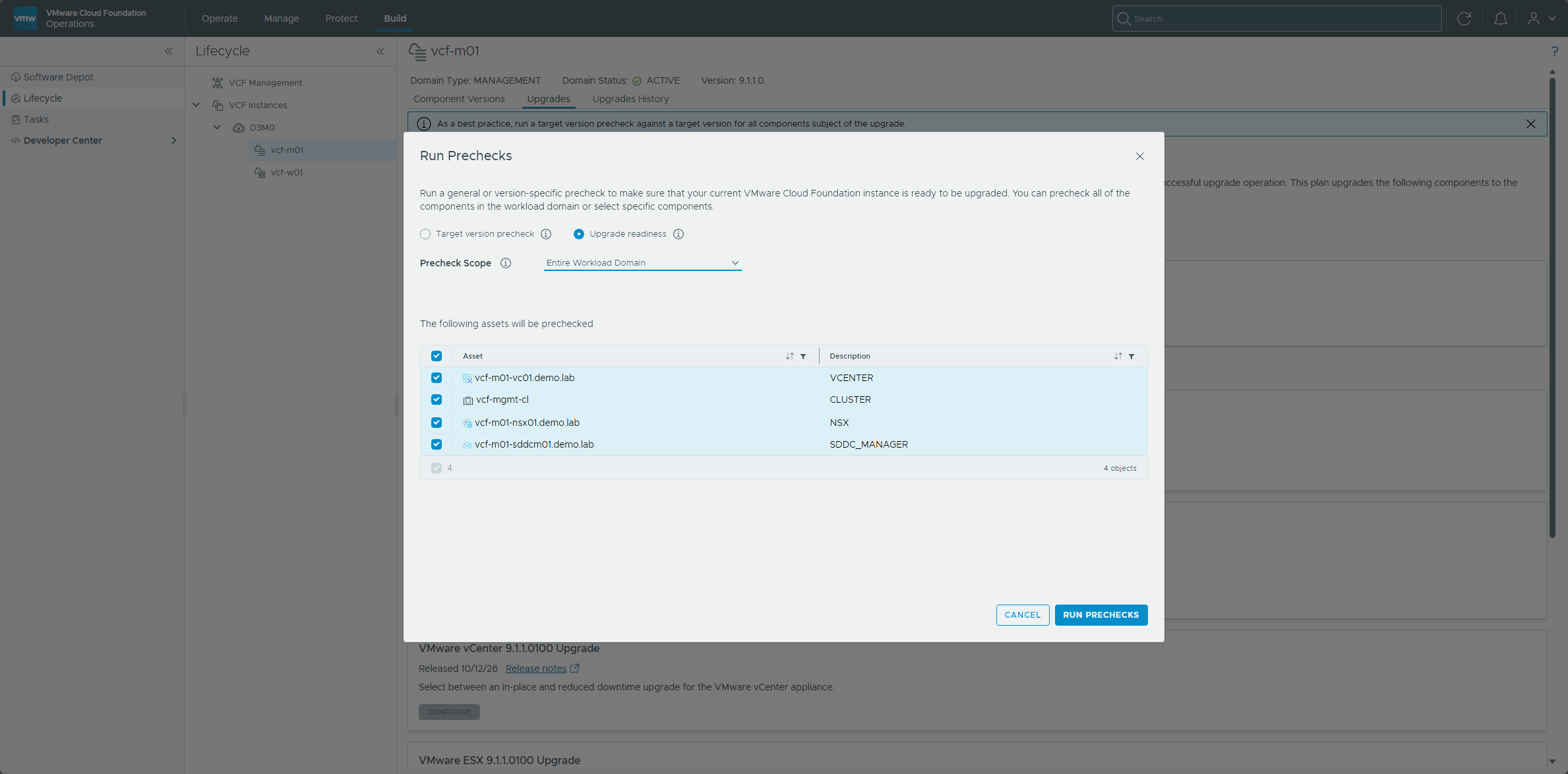
Task: Filter the Asset column
Action: [803, 356]
